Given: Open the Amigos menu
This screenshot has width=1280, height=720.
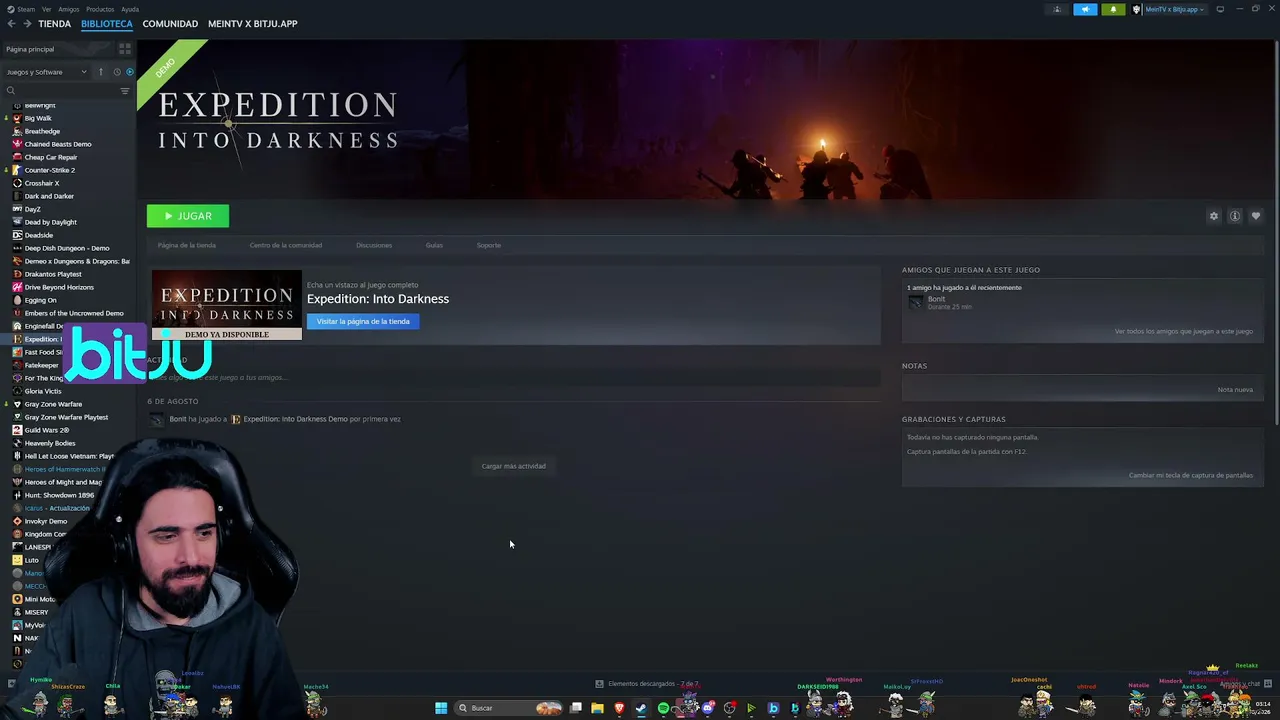Looking at the screenshot, I should (69, 9).
